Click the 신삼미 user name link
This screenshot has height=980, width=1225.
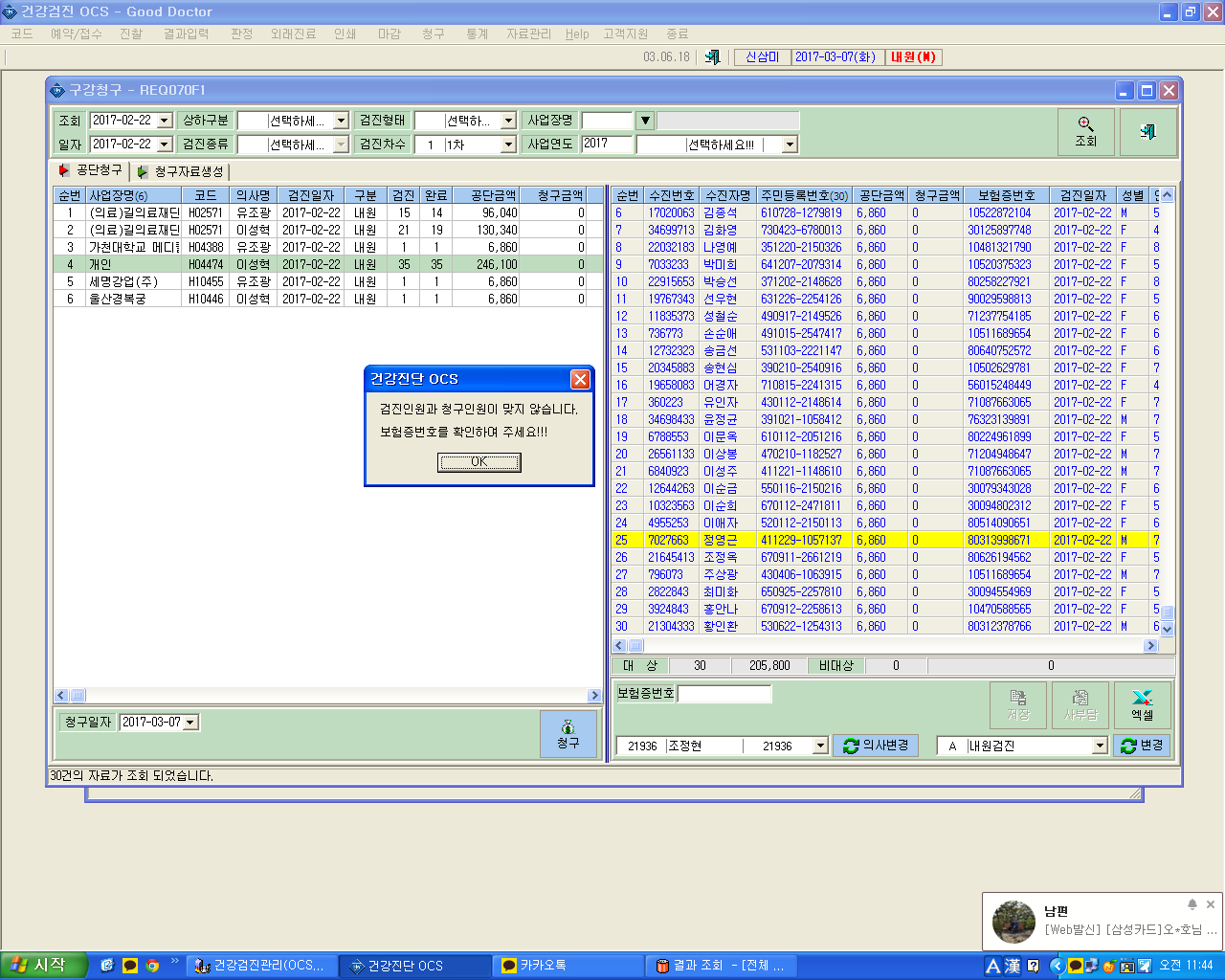763,57
